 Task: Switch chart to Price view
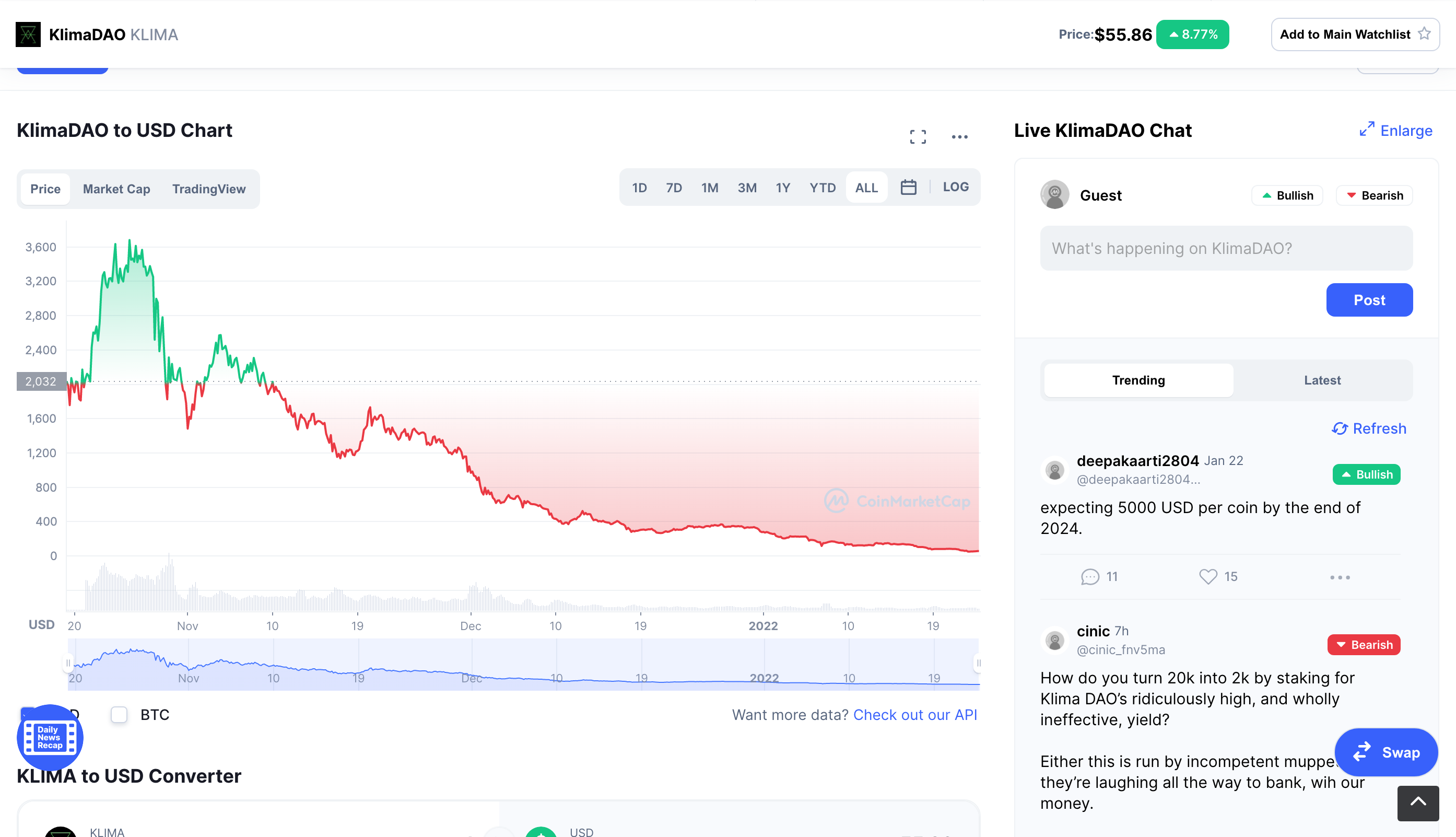[45, 189]
